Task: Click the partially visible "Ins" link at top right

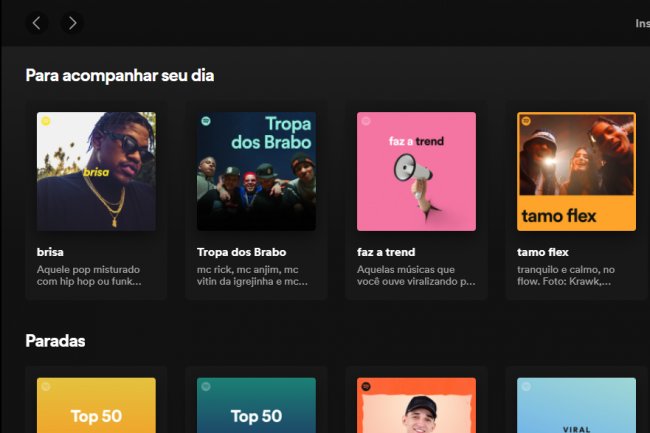Action: tap(641, 23)
